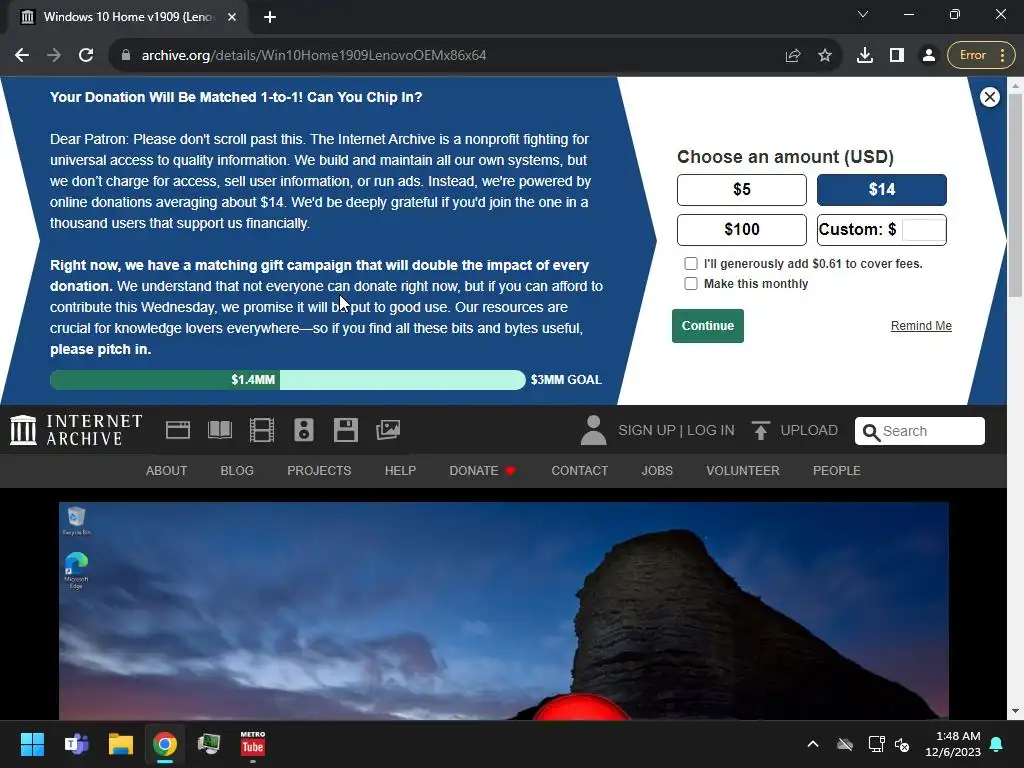Screen dimensions: 1024x768
Task: Open Metro Tube app from taskbar
Action: pyautogui.click(x=253, y=744)
